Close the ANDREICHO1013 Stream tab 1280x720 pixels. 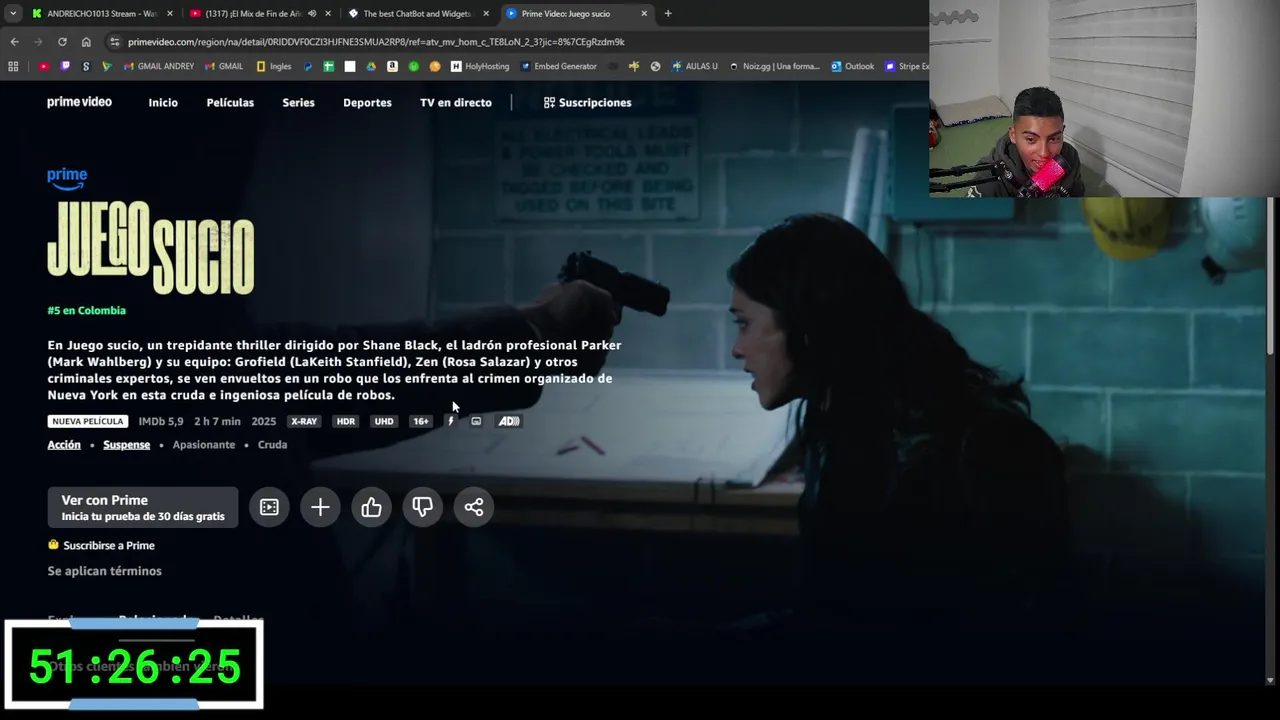coord(170,13)
